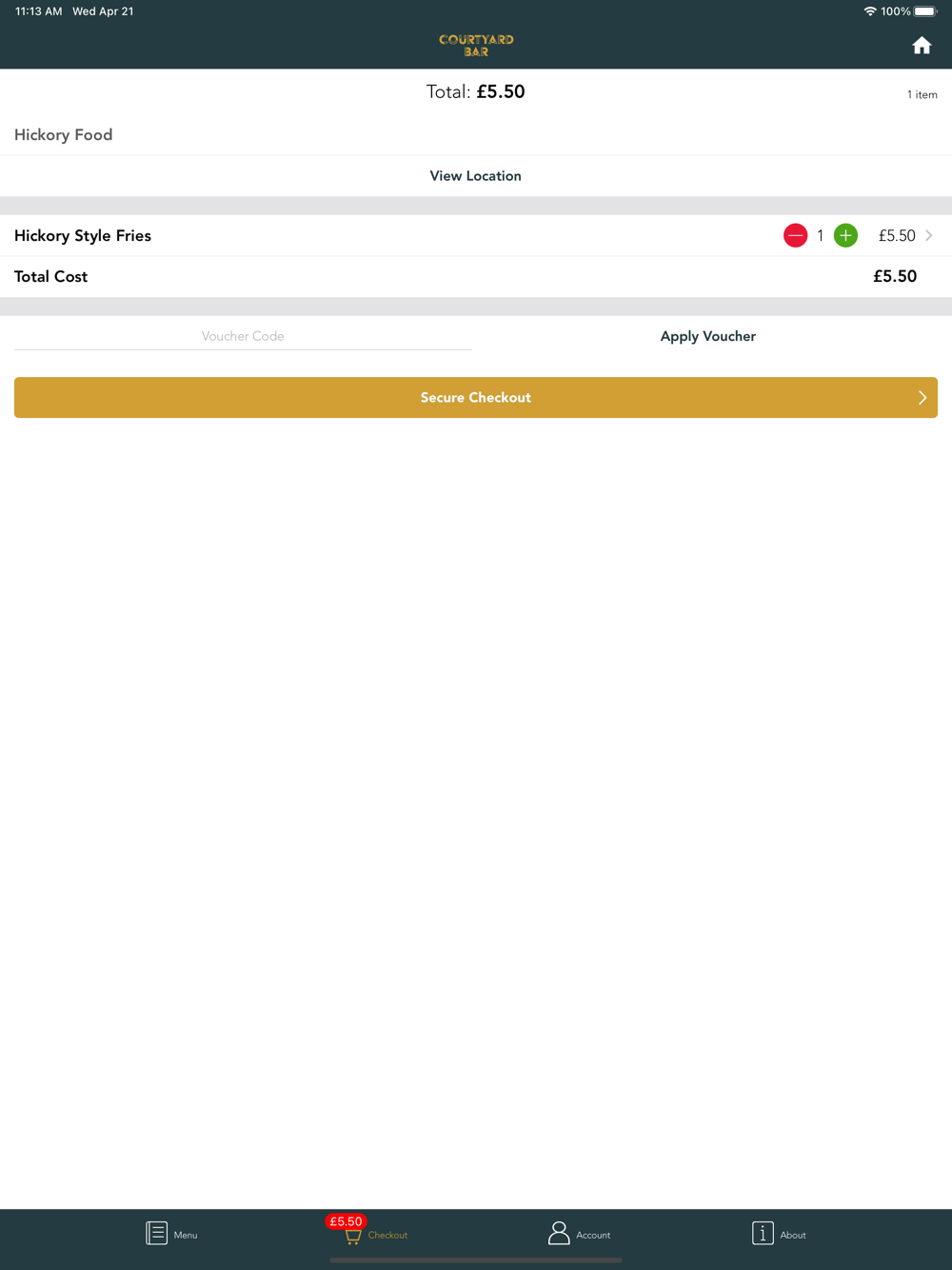Tap the shopping cart Checkout icon

tap(353, 1237)
